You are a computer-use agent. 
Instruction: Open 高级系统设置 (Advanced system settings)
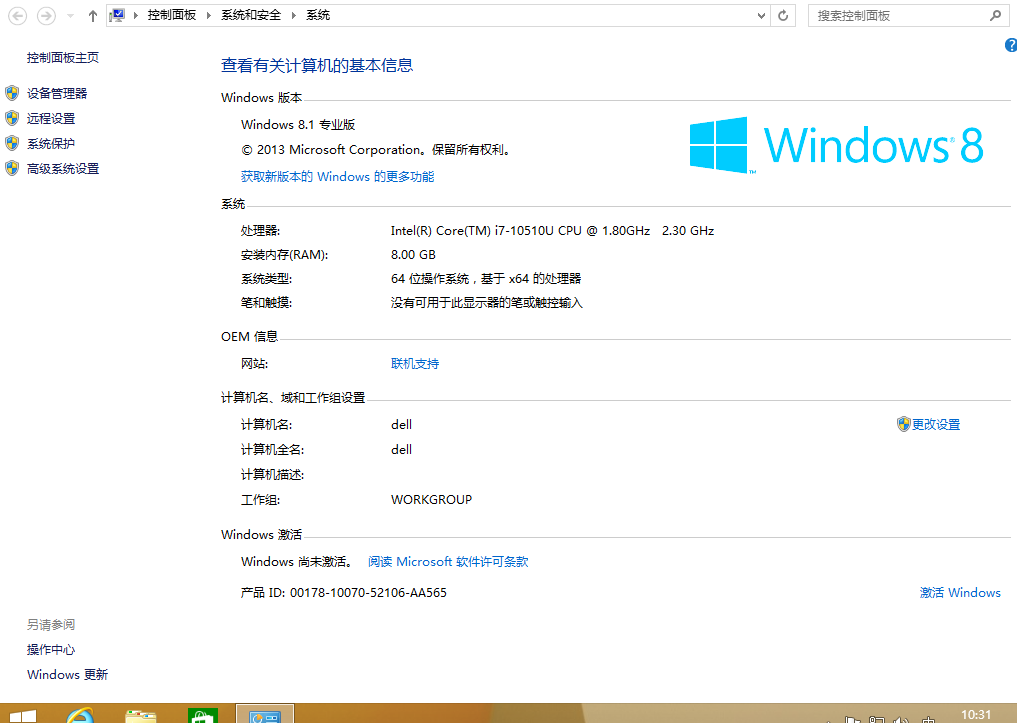point(63,169)
